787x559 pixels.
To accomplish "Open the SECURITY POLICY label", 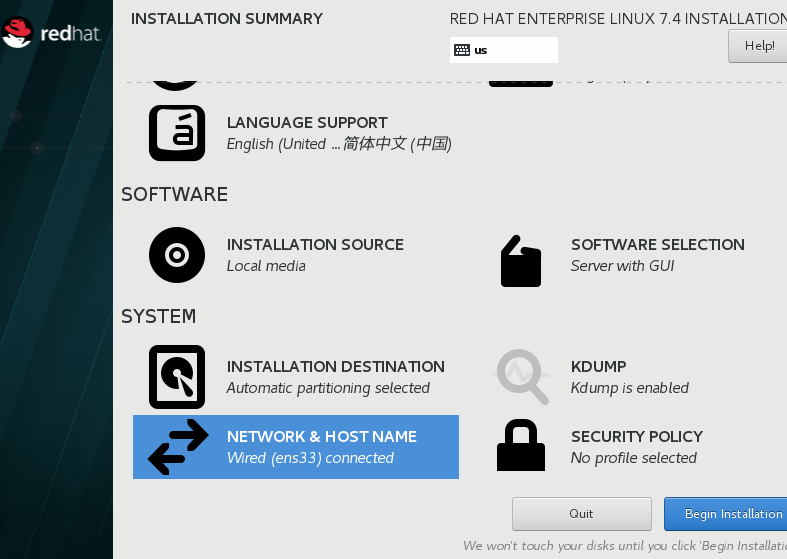I will click(637, 437).
